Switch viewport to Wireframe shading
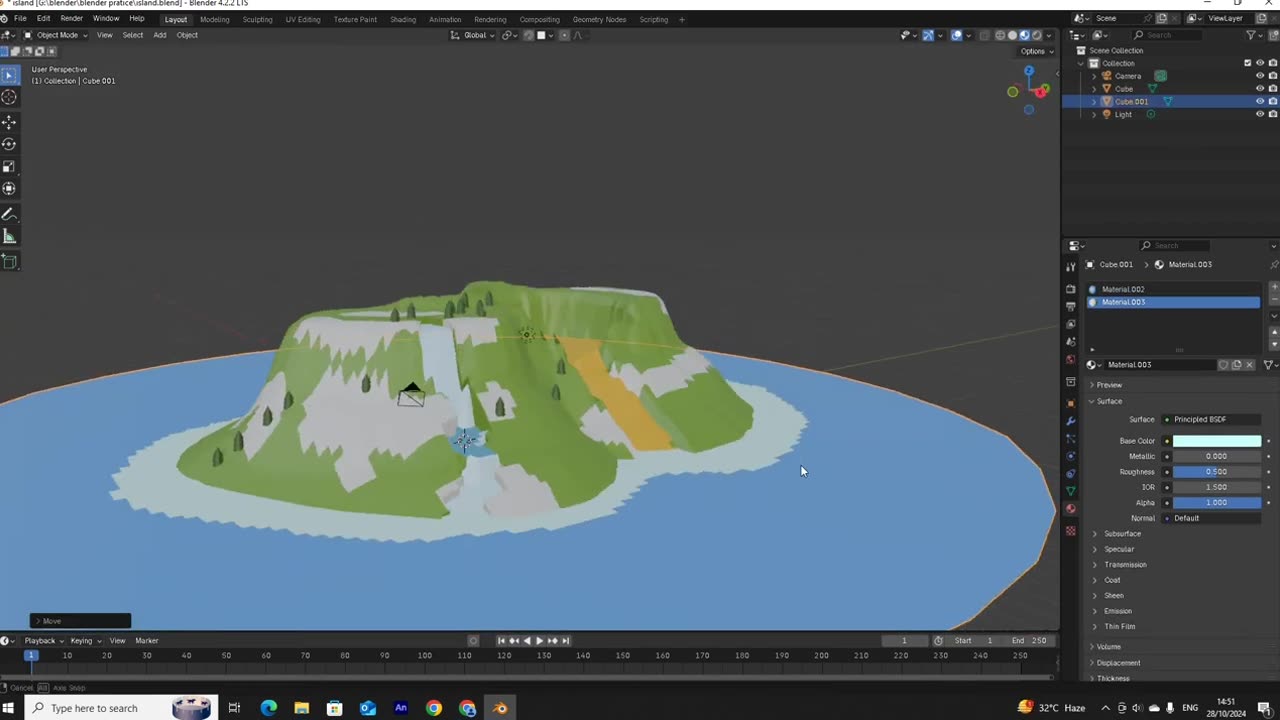Viewport: 1280px width, 720px height. point(999,35)
